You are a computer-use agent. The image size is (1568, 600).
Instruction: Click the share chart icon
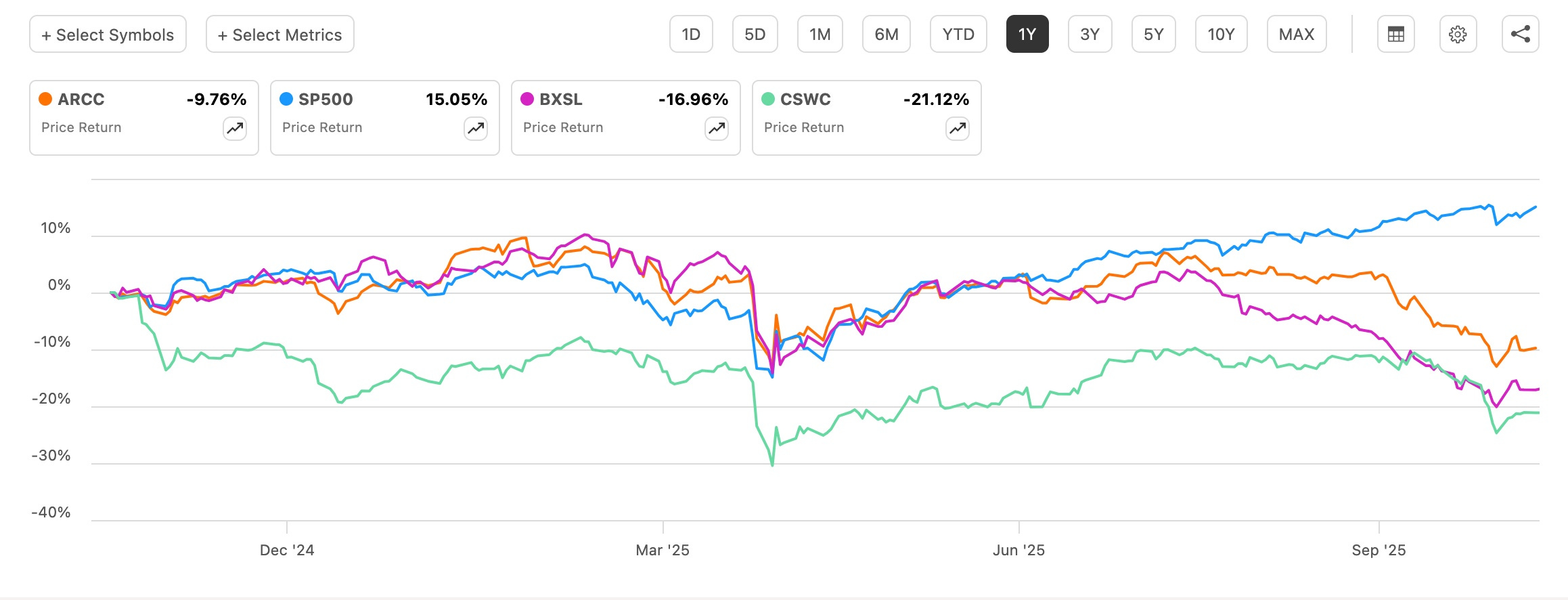point(1520,34)
